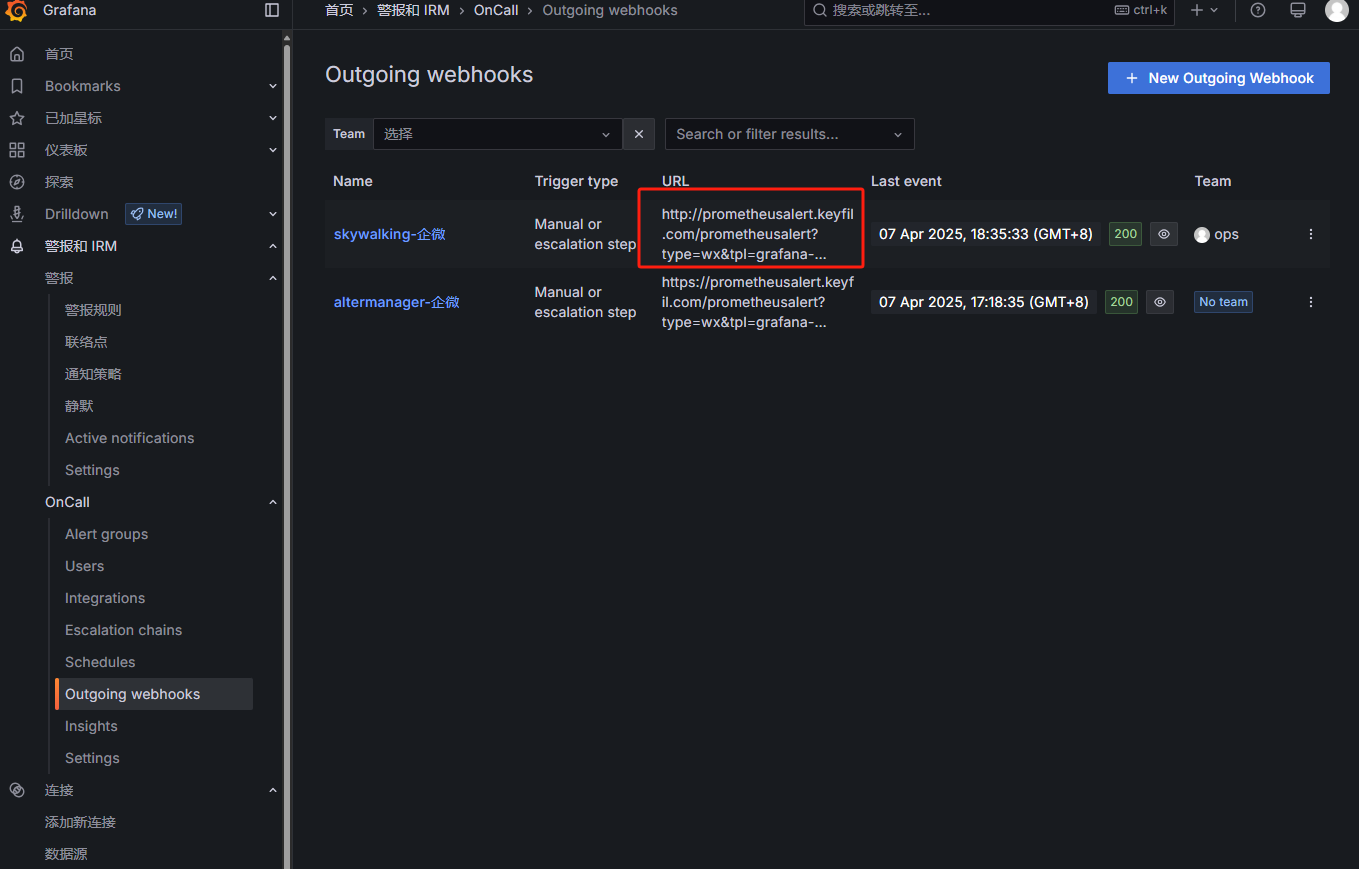
Task: Go to 警报和 IRM breadcrumb link
Action: [413, 10]
